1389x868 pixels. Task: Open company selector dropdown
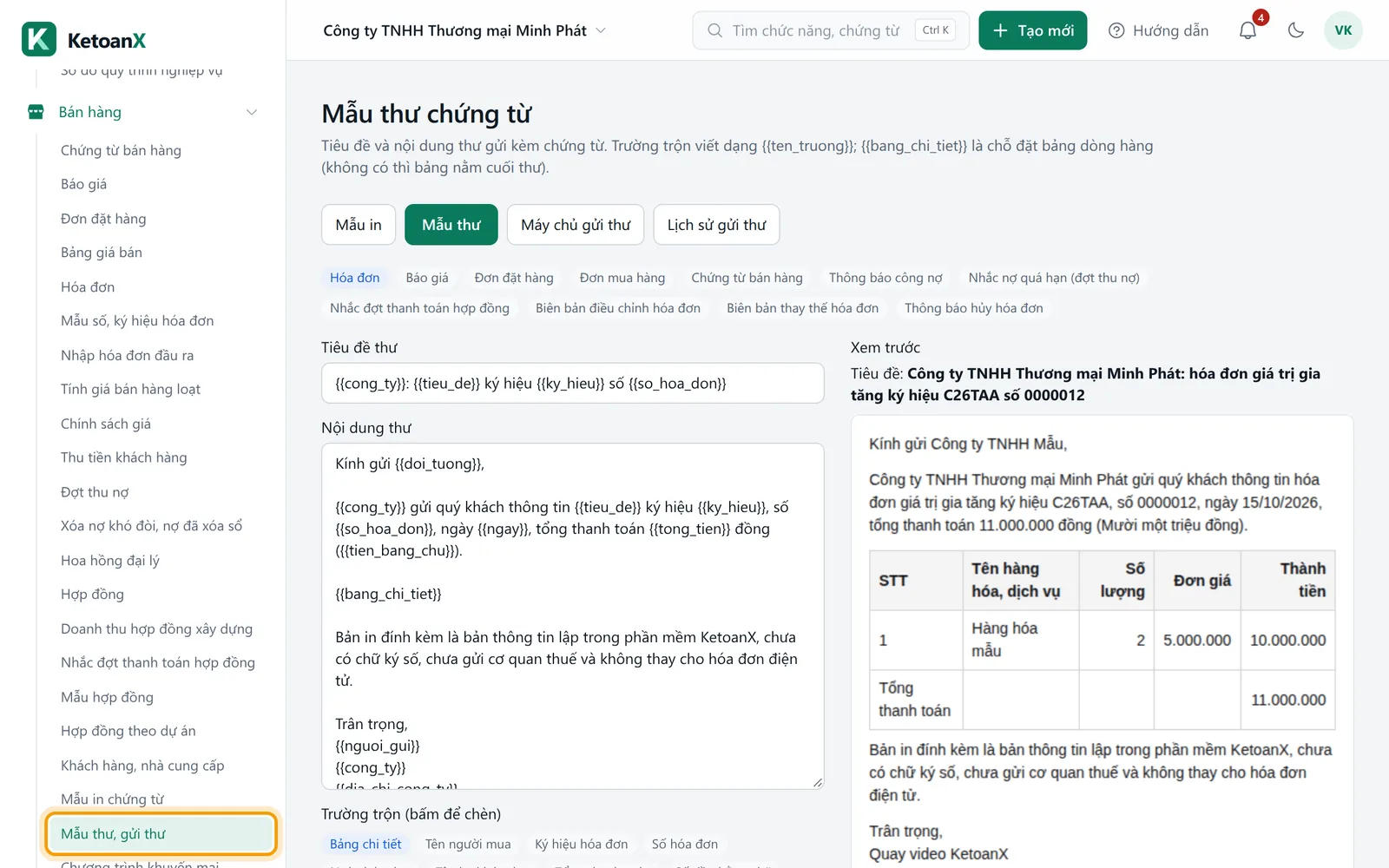pyautogui.click(x=464, y=30)
